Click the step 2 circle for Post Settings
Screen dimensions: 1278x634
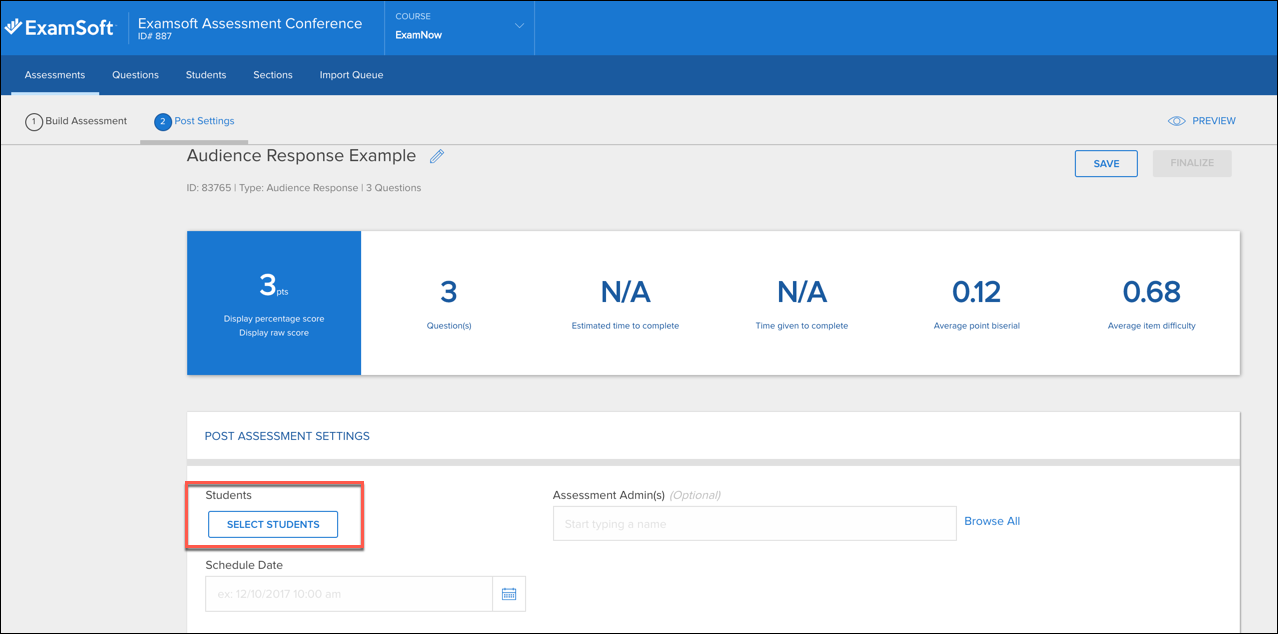pos(163,122)
